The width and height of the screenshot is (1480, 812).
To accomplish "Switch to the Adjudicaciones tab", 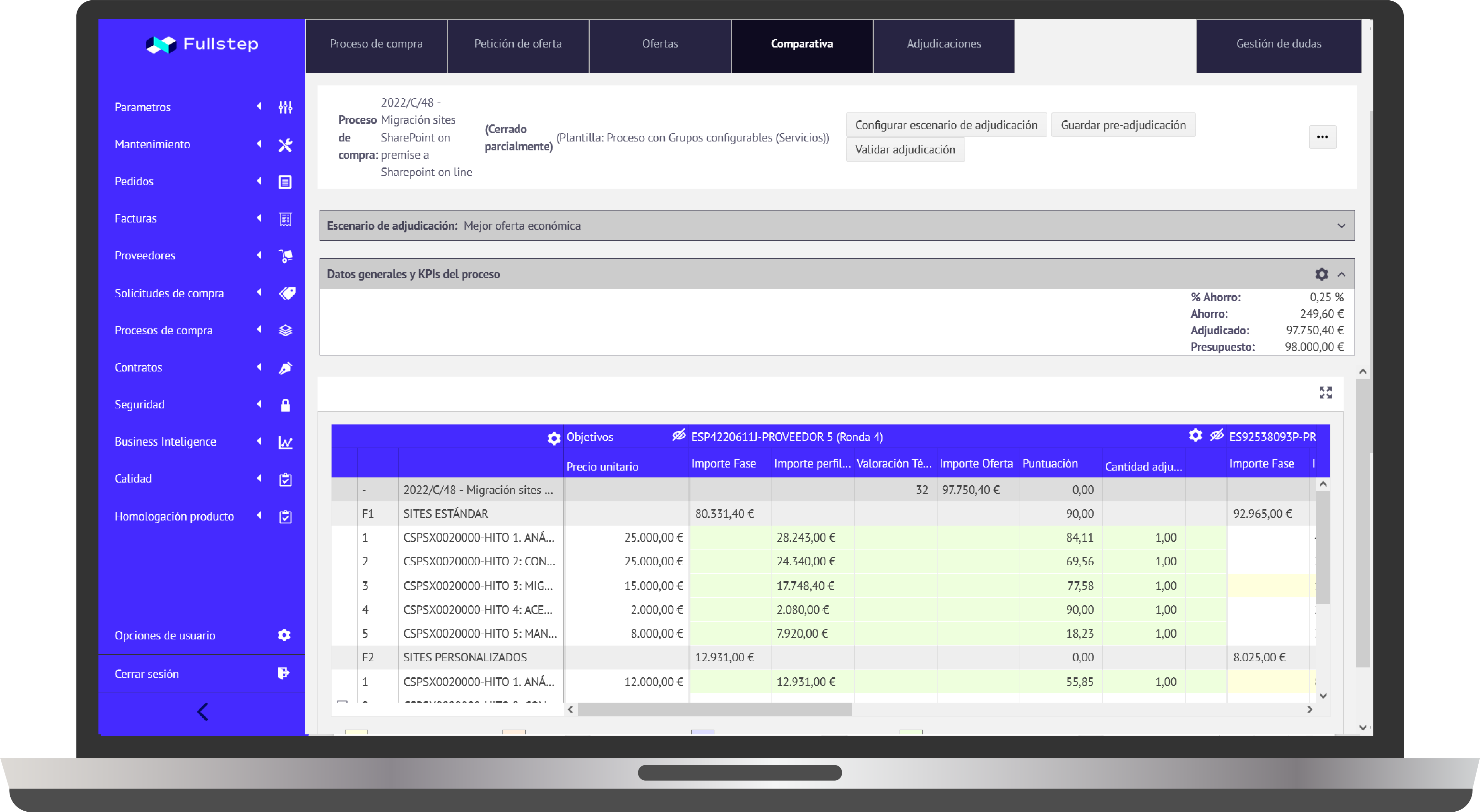I will [943, 44].
